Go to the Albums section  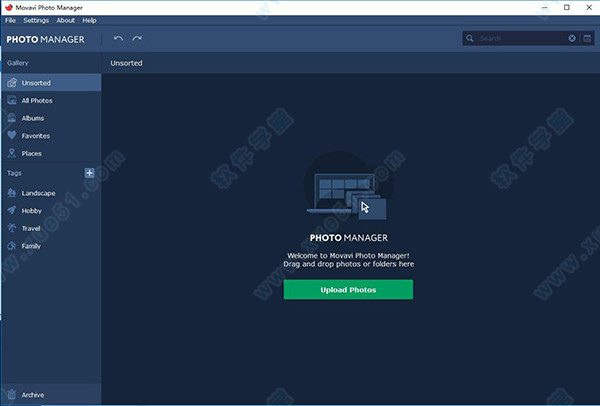coord(33,118)
